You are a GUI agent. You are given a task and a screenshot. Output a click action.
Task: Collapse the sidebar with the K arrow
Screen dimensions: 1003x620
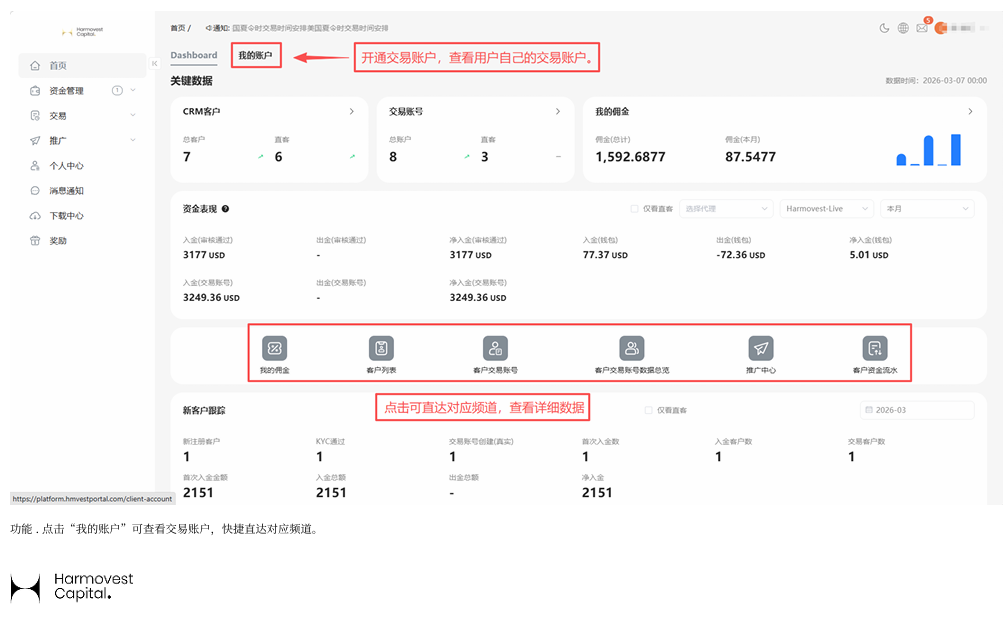point(154,63)
